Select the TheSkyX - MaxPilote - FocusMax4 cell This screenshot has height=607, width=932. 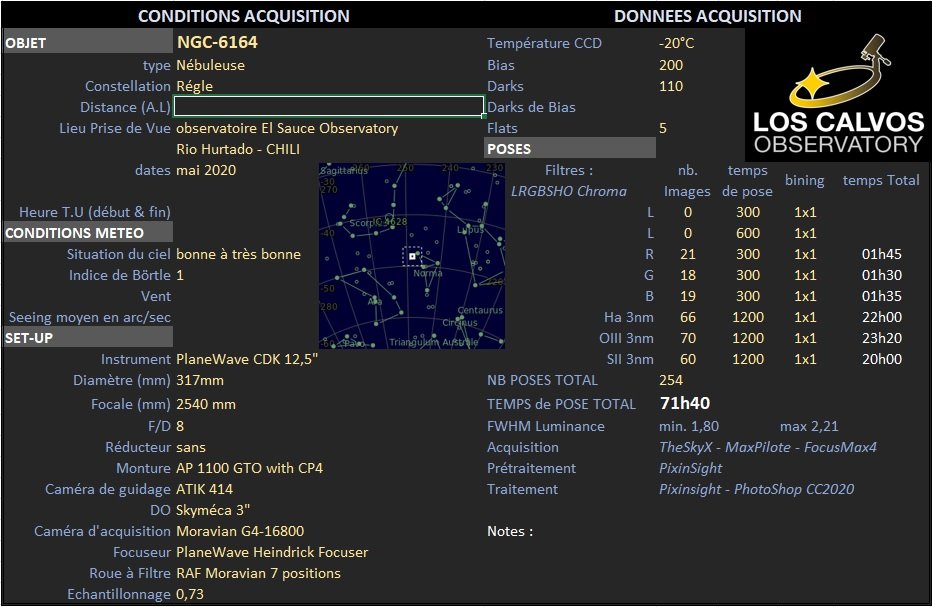tap(767, 447)
